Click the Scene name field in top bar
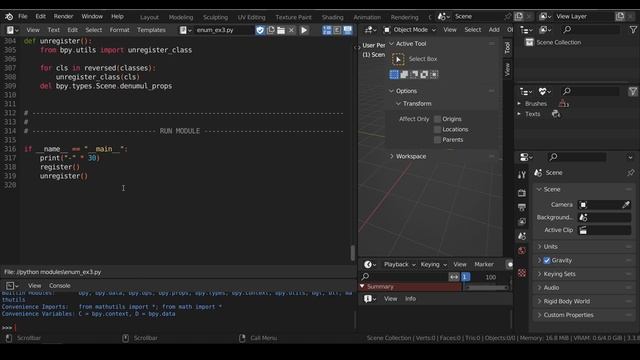The height and width of the screenshot is (360, 640). pyautogui.click(x=478, y=17)
